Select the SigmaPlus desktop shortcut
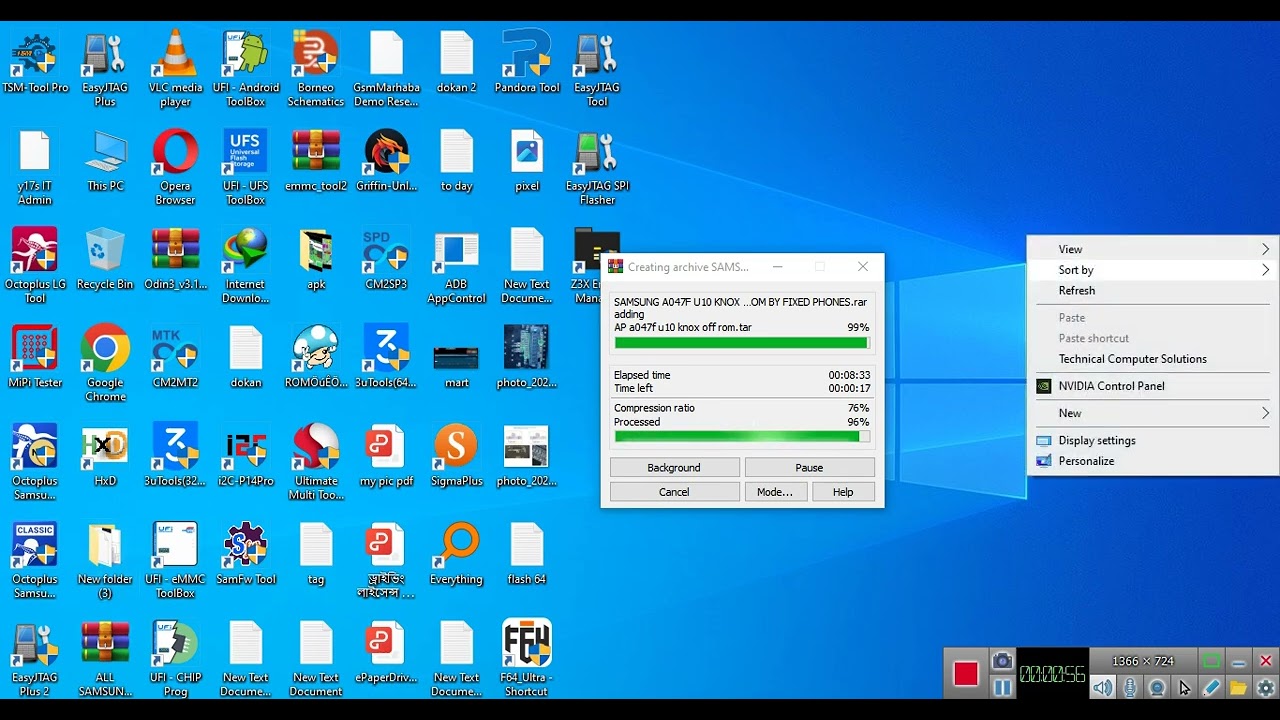Screen dimensions: 1280x720 click(x=456, y=456)
